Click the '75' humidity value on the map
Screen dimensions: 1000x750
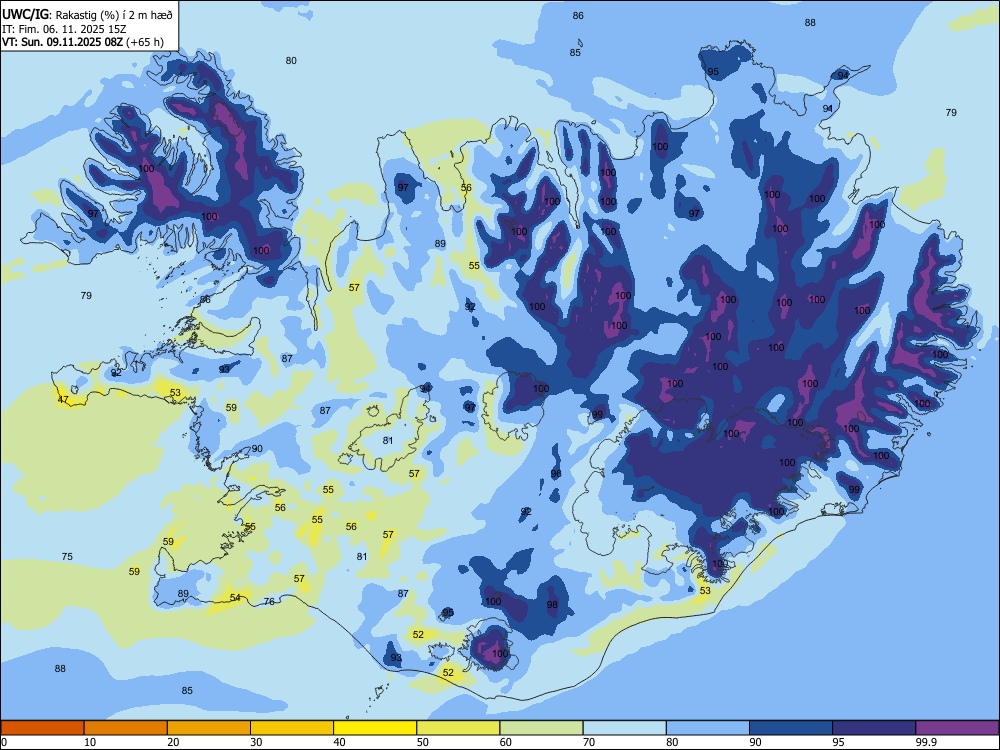67,557
